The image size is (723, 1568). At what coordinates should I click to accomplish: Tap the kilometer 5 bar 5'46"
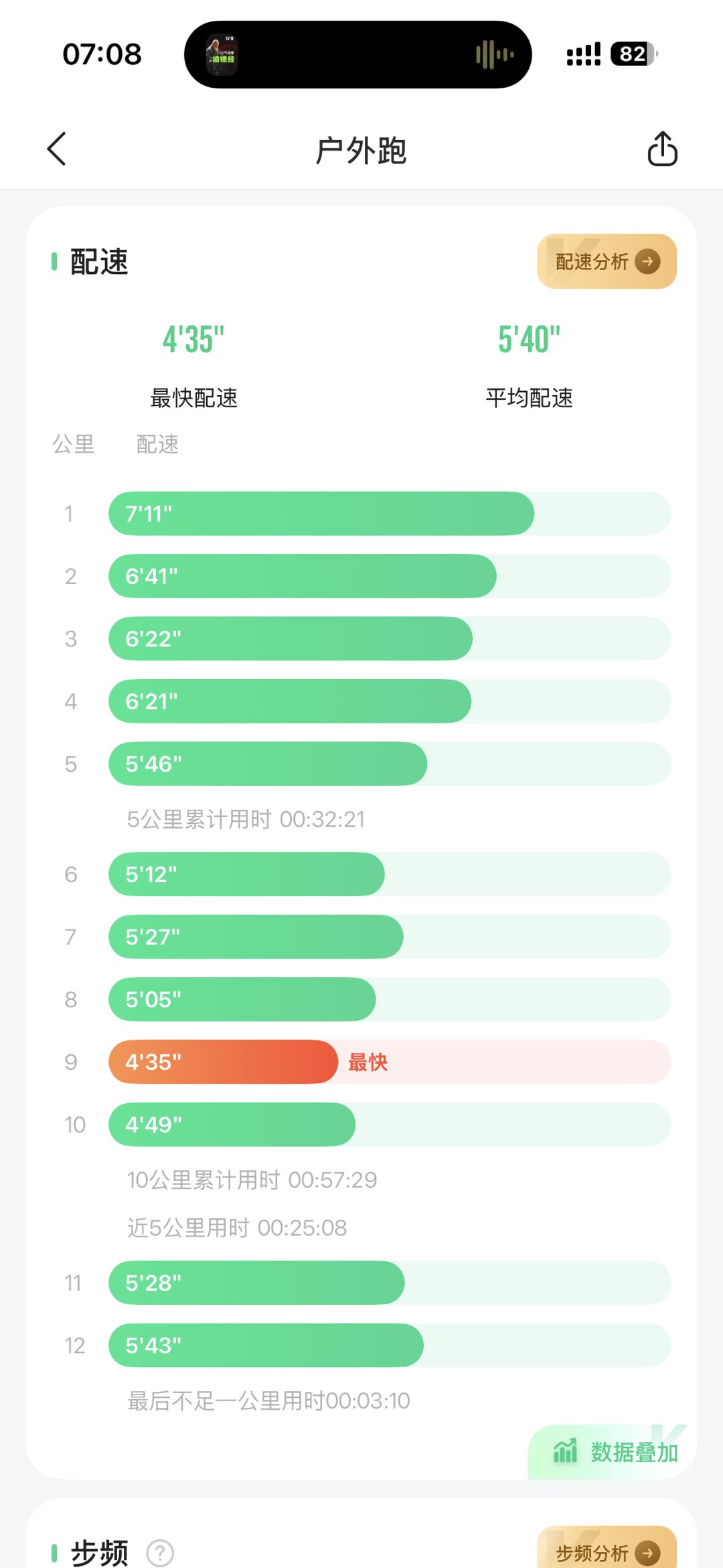click(x=267, y=764)
